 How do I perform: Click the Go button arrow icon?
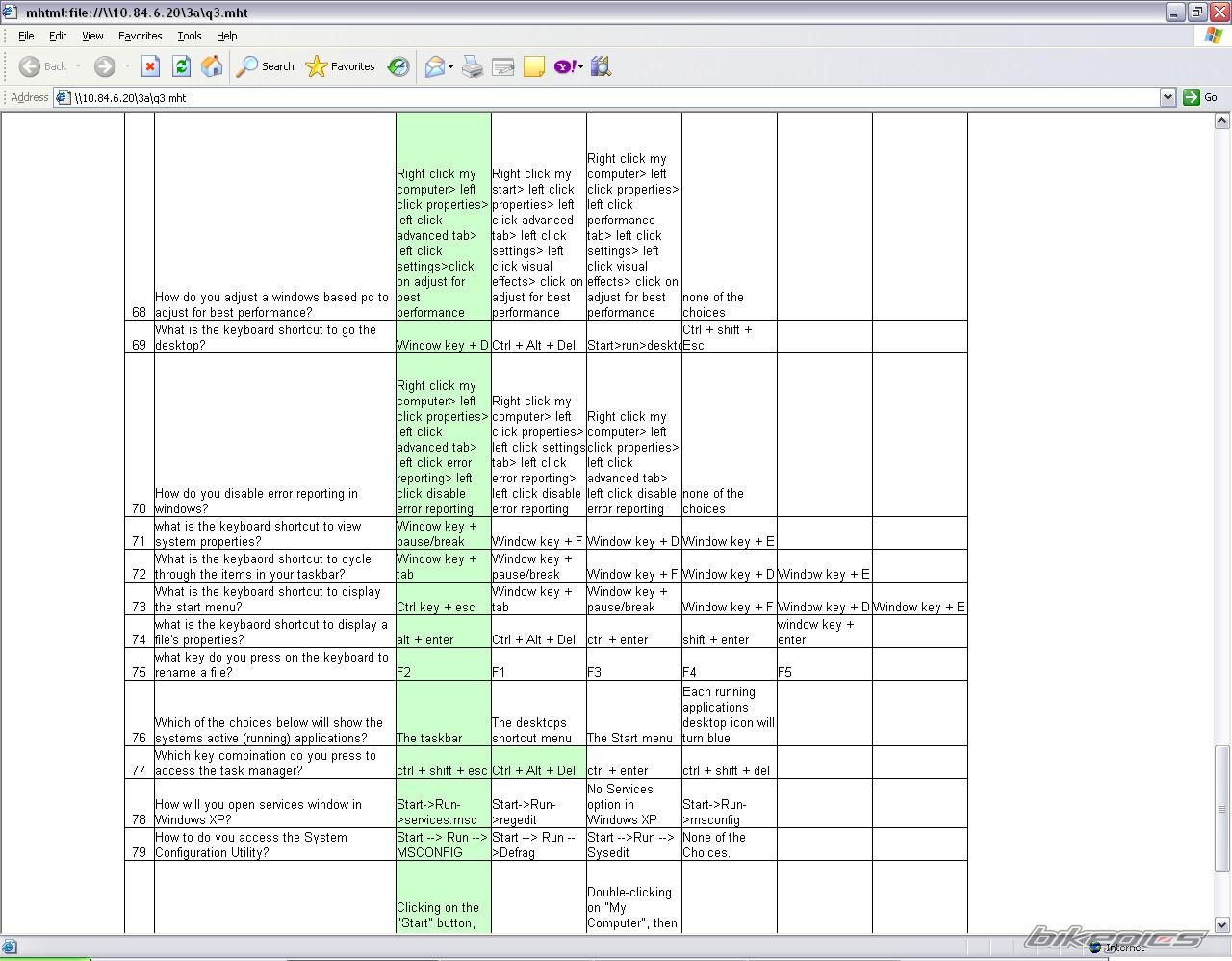[x=1192, y=97]
